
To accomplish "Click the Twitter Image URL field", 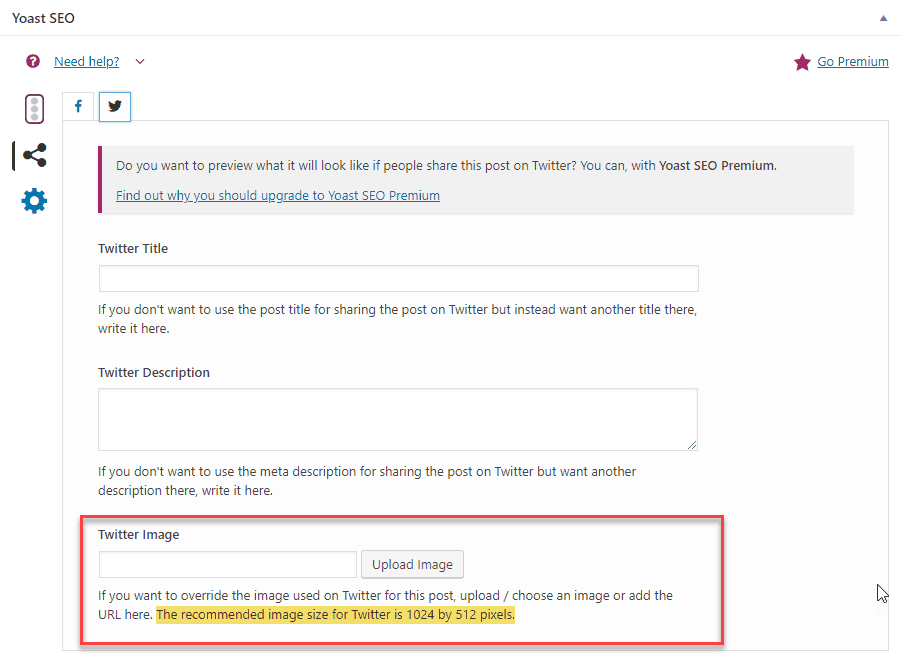I will [228, 565].
